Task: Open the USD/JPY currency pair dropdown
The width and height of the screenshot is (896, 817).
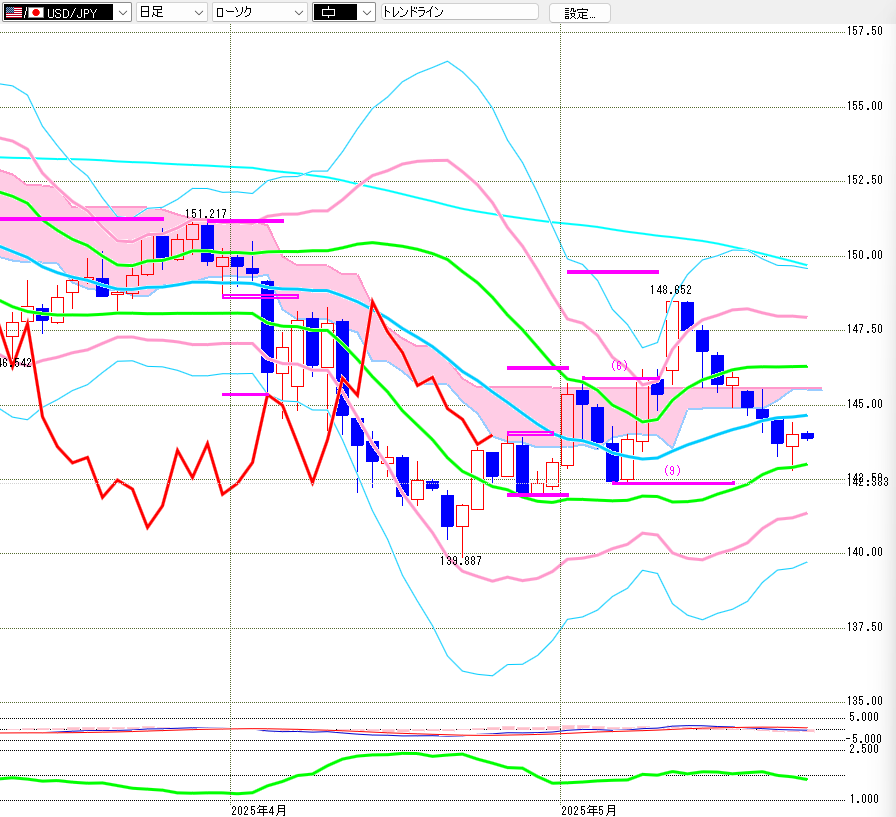Action: 67,12
